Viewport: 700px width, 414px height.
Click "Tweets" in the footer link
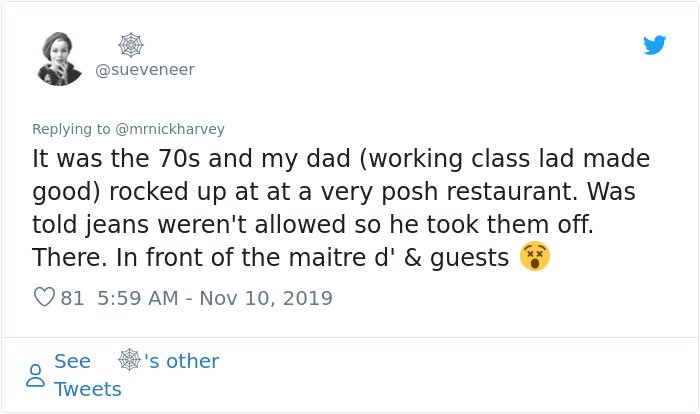pos(88,389)
